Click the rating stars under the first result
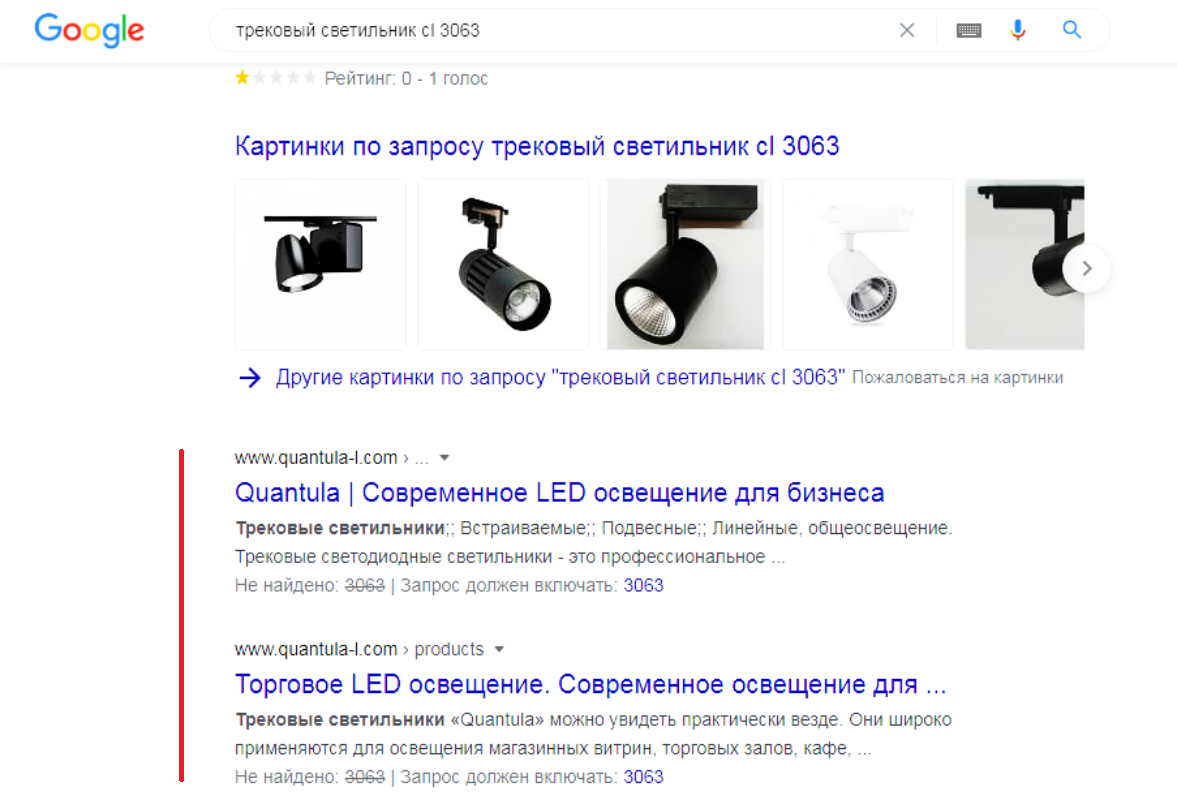 (275, 78)
